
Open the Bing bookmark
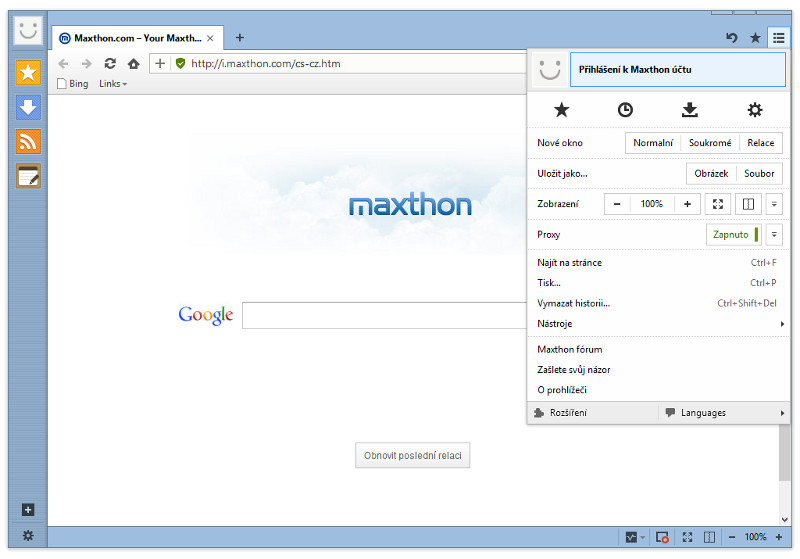point(72,84)
